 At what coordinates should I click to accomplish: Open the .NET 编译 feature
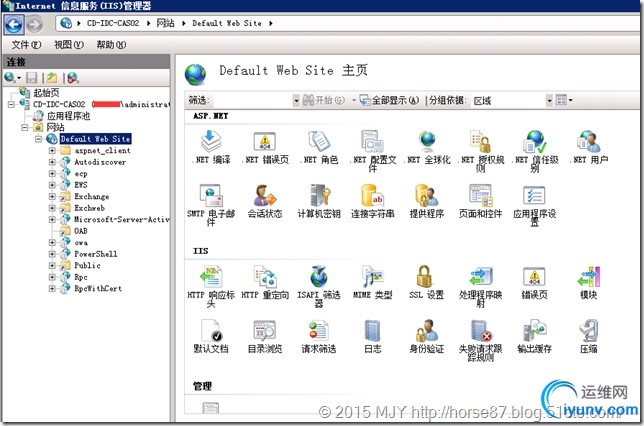(x=211, y=147)
